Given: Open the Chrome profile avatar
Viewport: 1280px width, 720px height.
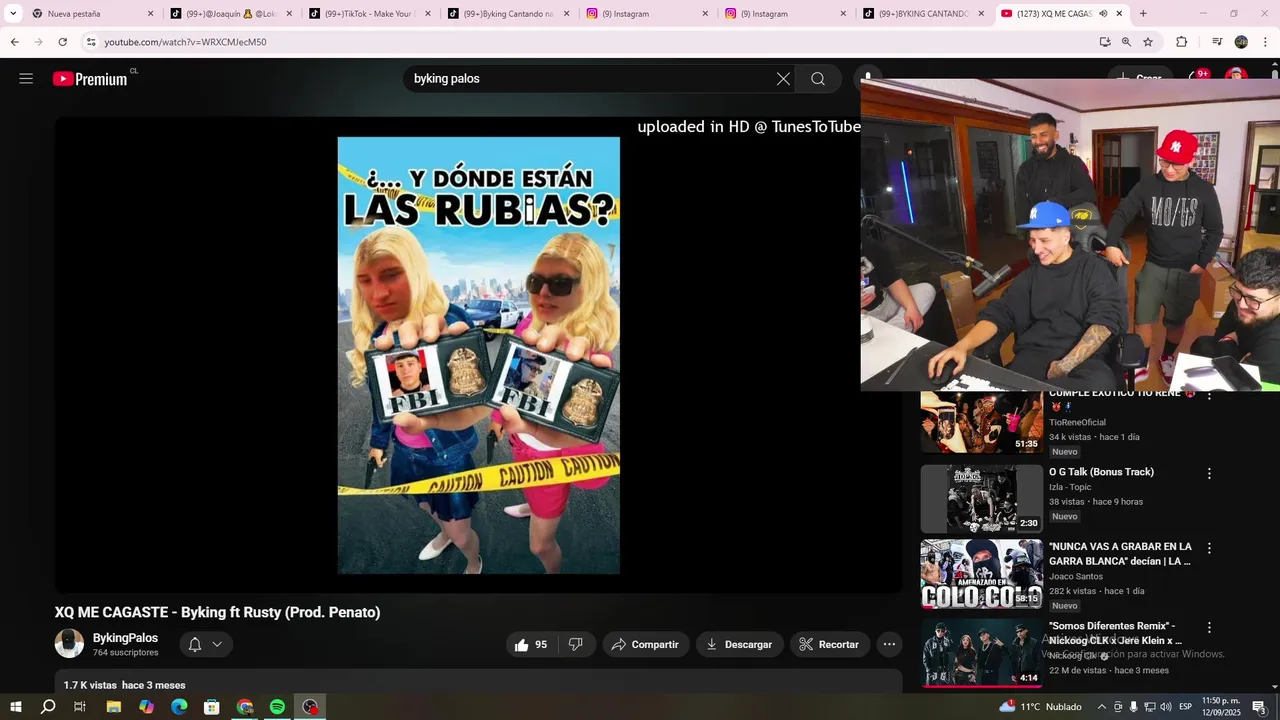Looking at the screenshot, I should point(1241,42).
